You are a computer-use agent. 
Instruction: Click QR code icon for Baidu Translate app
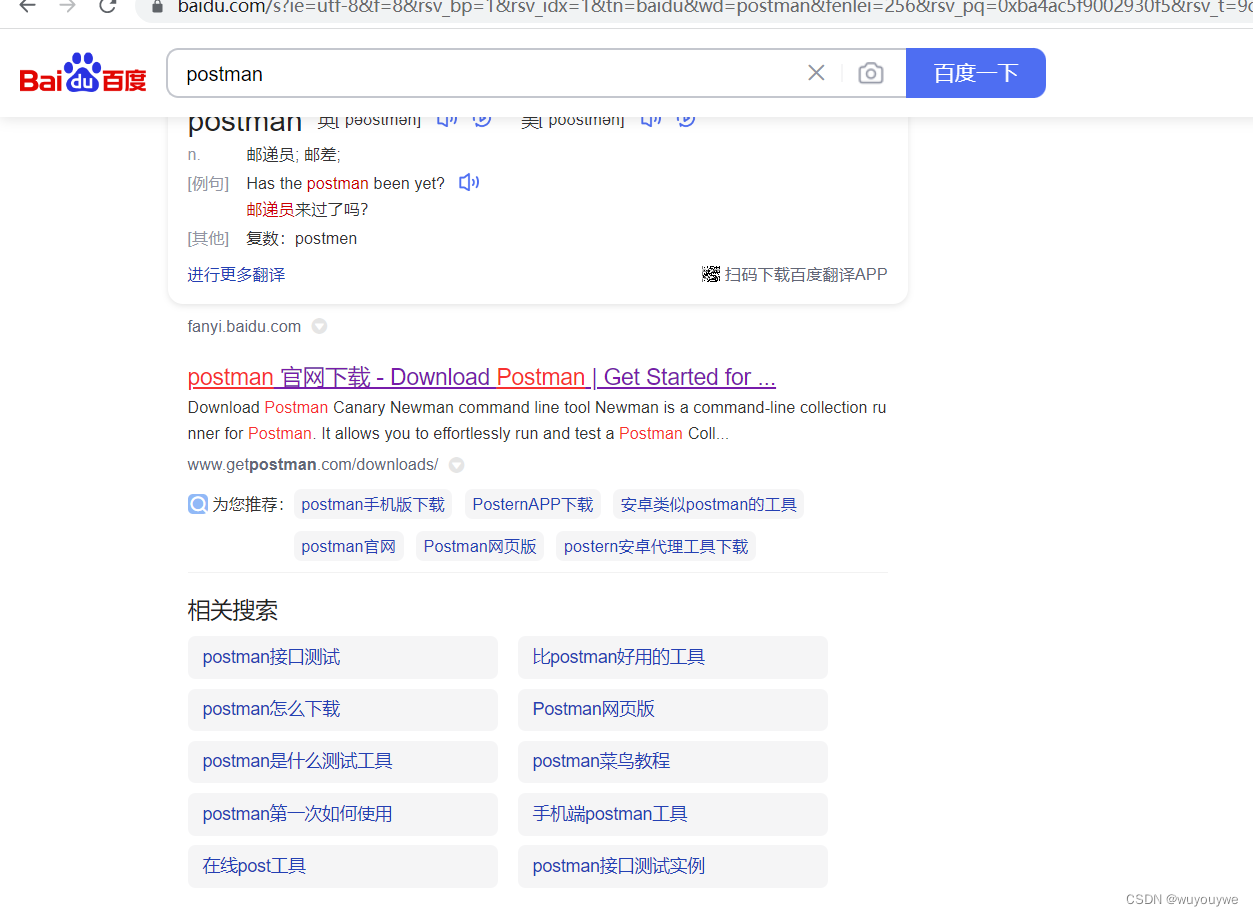[711, 274]
